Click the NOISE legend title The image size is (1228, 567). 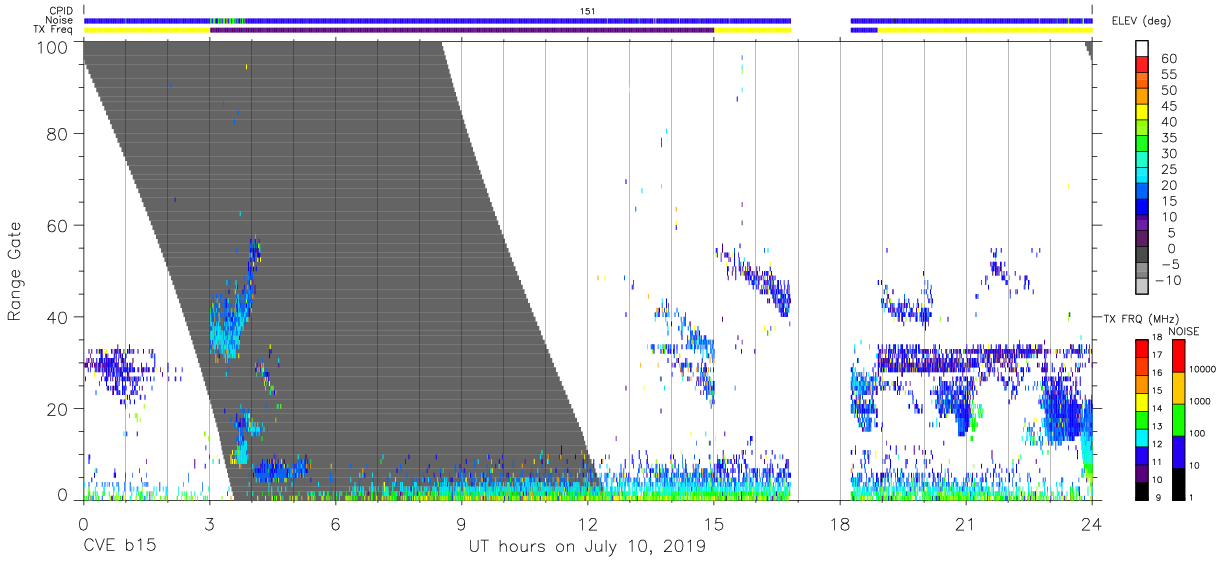pos(1185,331)
